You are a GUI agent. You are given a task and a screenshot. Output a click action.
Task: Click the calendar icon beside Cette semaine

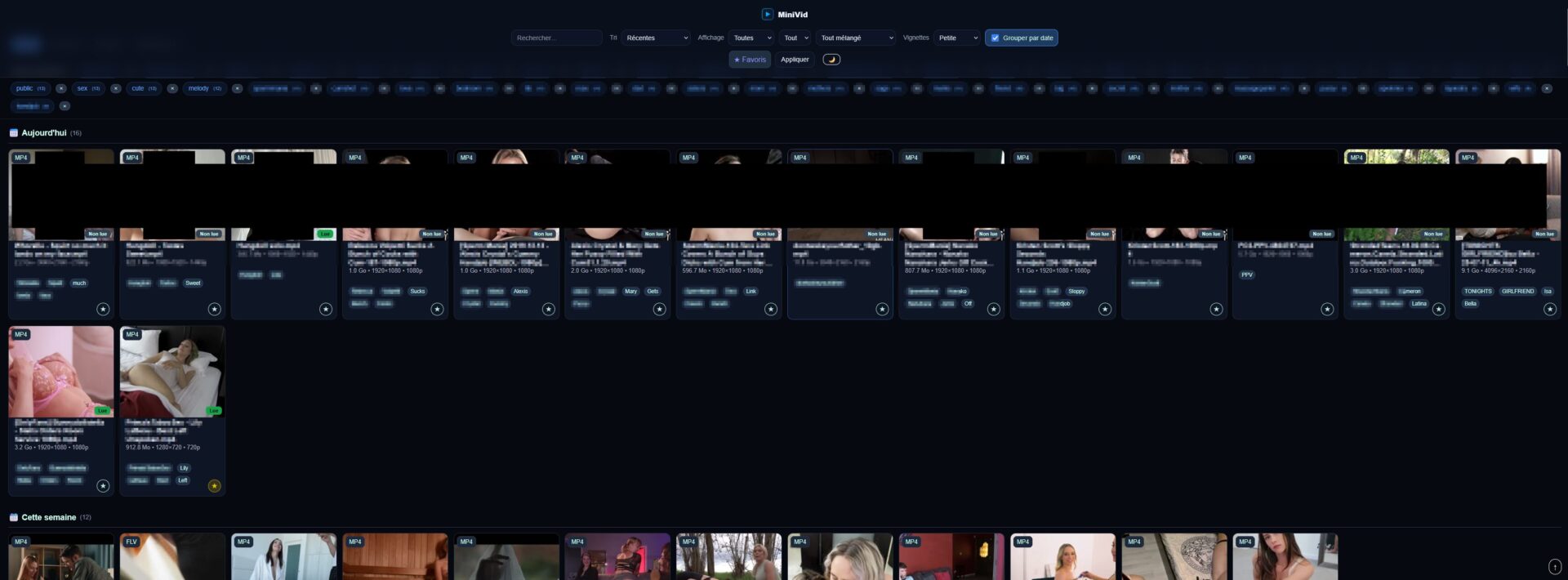coord(13,517)
